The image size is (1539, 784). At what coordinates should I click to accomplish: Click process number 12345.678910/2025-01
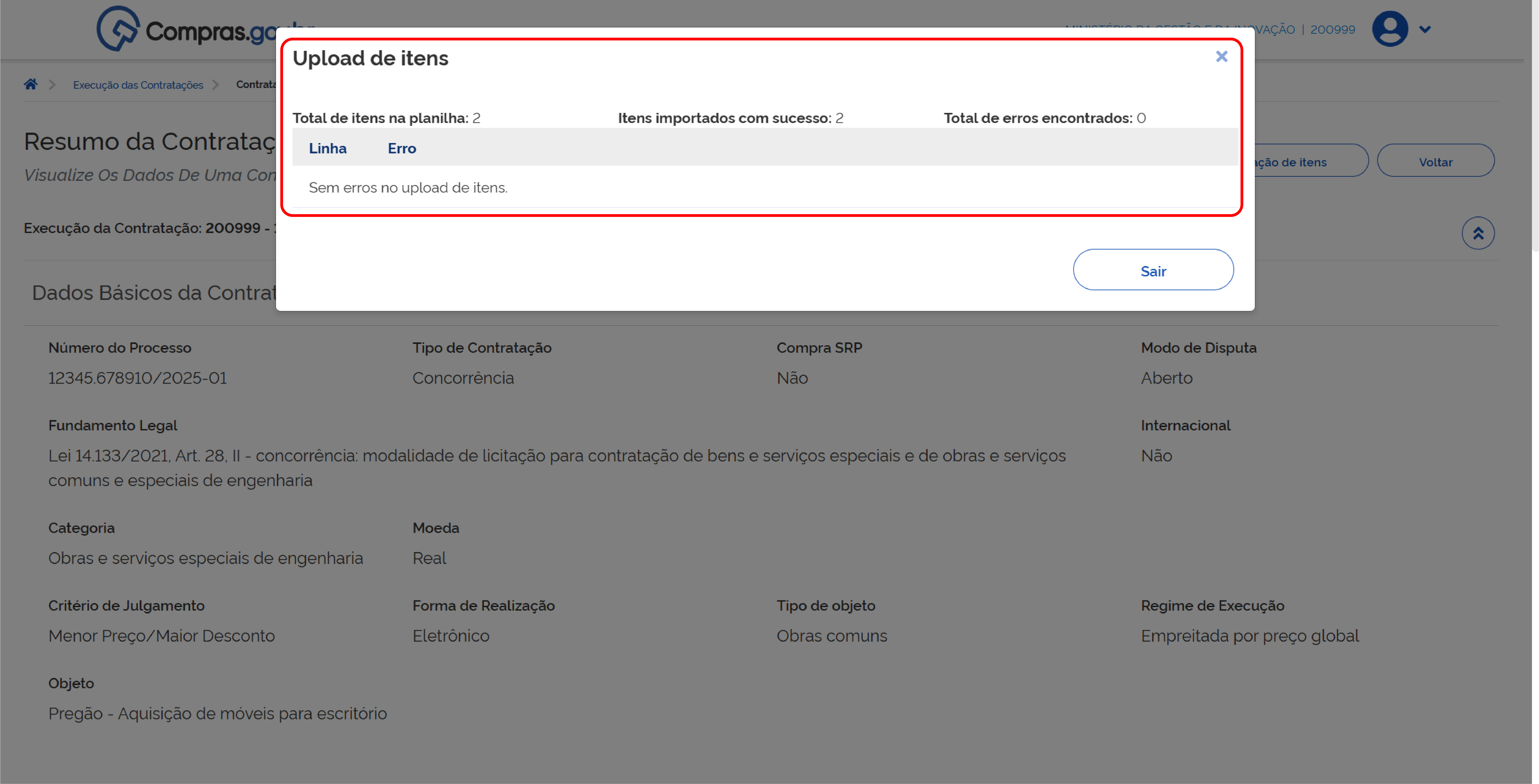(137, 378)
